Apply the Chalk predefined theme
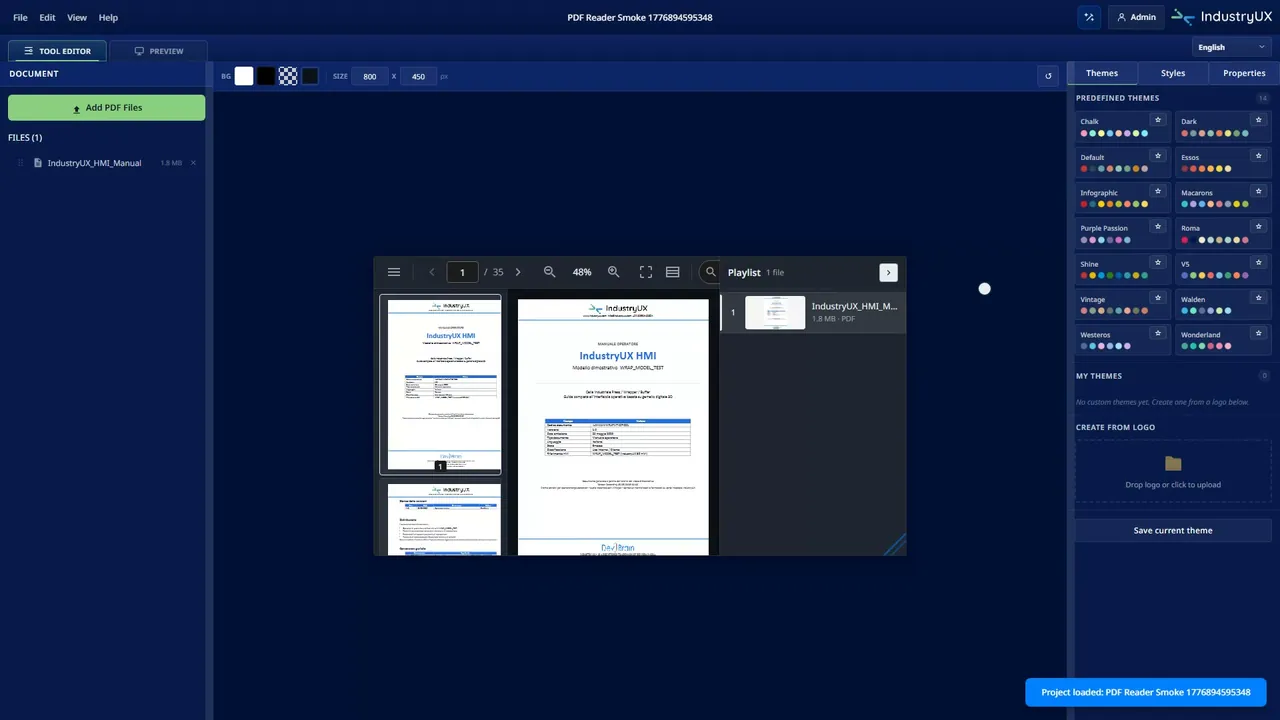Image resolution: width=1280 pixels, height=720 pixels. pyautogui.click(x=1123, y=126)
